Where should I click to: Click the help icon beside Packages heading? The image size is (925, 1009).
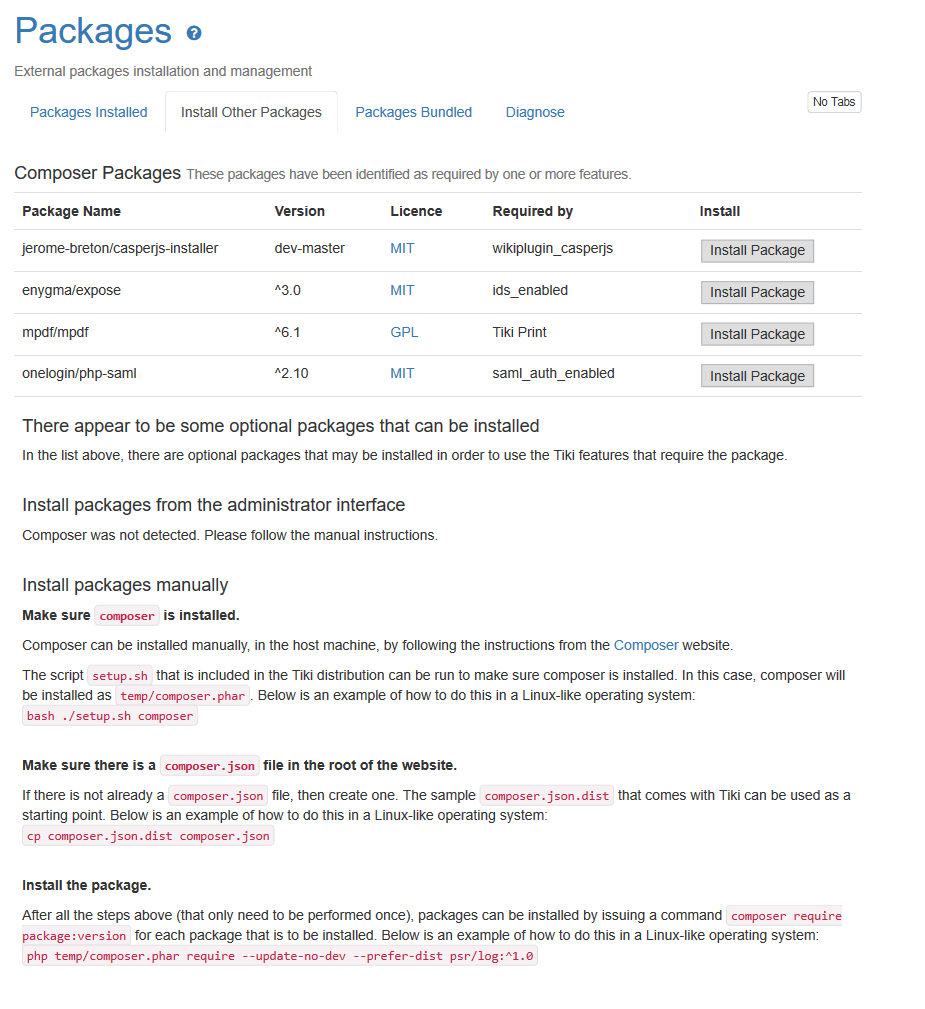click(194, 33)
